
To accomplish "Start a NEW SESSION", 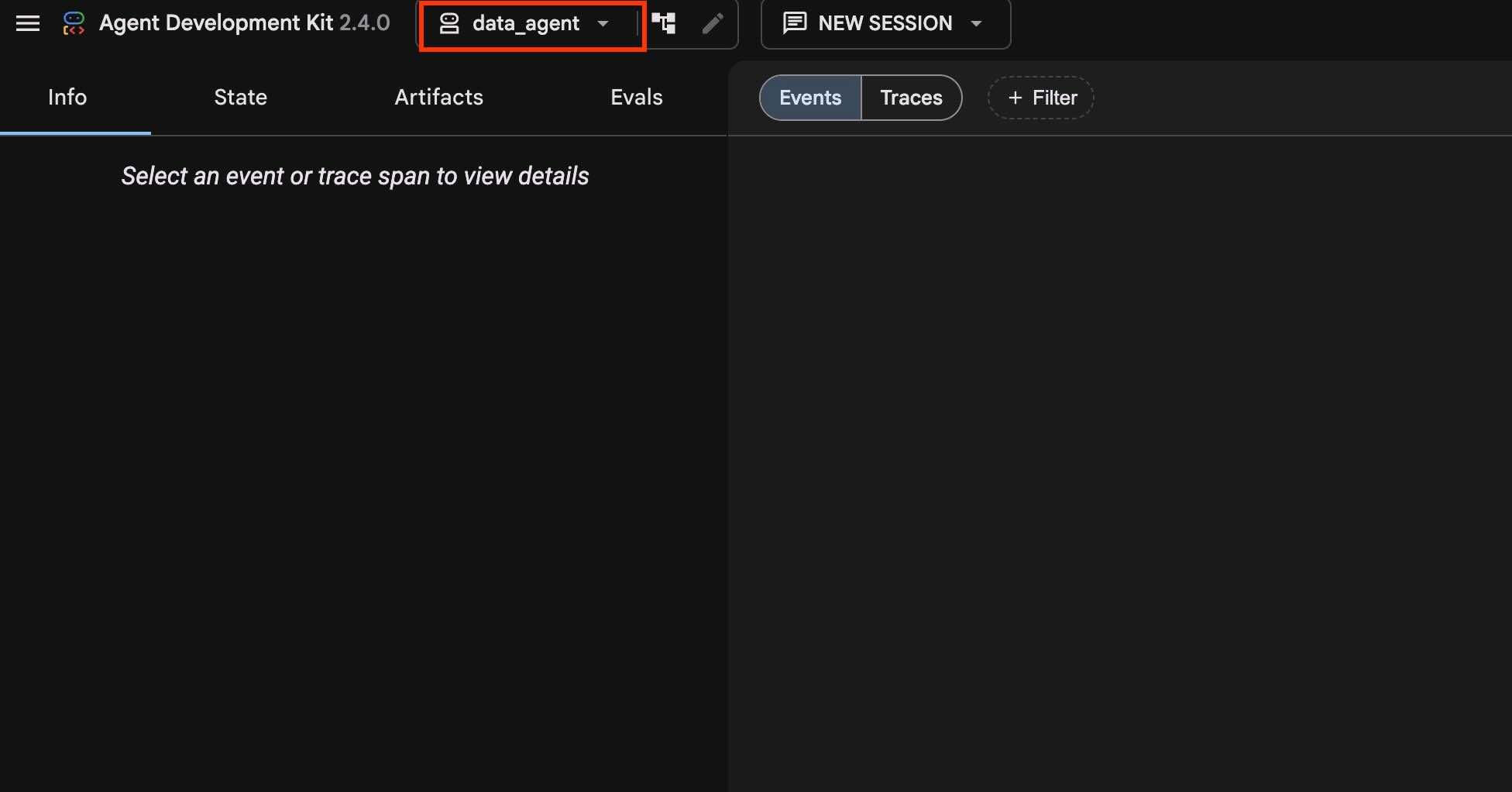I will click(885, 24).
